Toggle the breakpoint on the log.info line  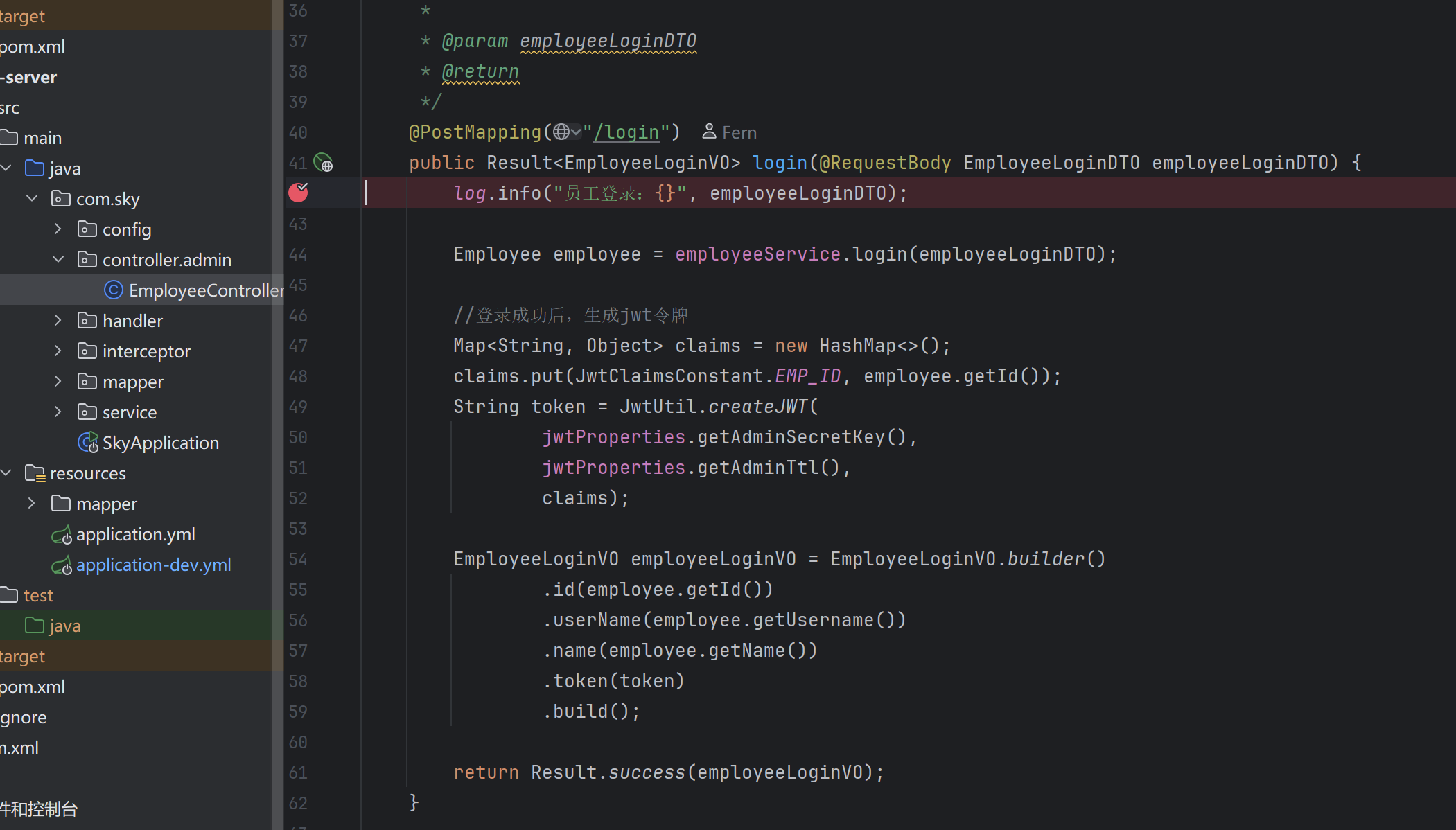(x=298, y=193)
